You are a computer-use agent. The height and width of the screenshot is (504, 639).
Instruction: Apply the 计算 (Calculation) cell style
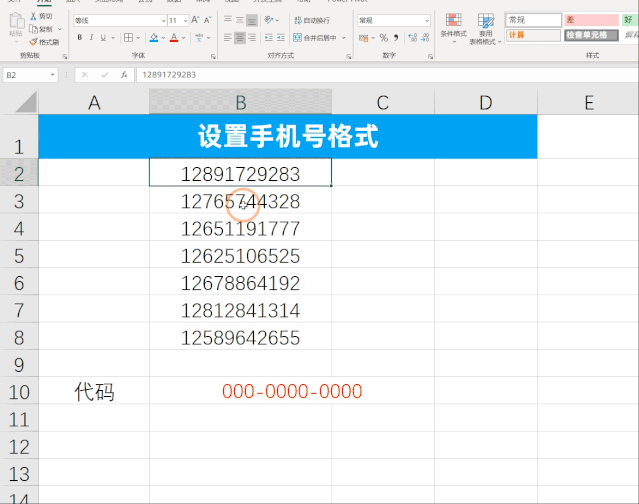pos(533,35)
